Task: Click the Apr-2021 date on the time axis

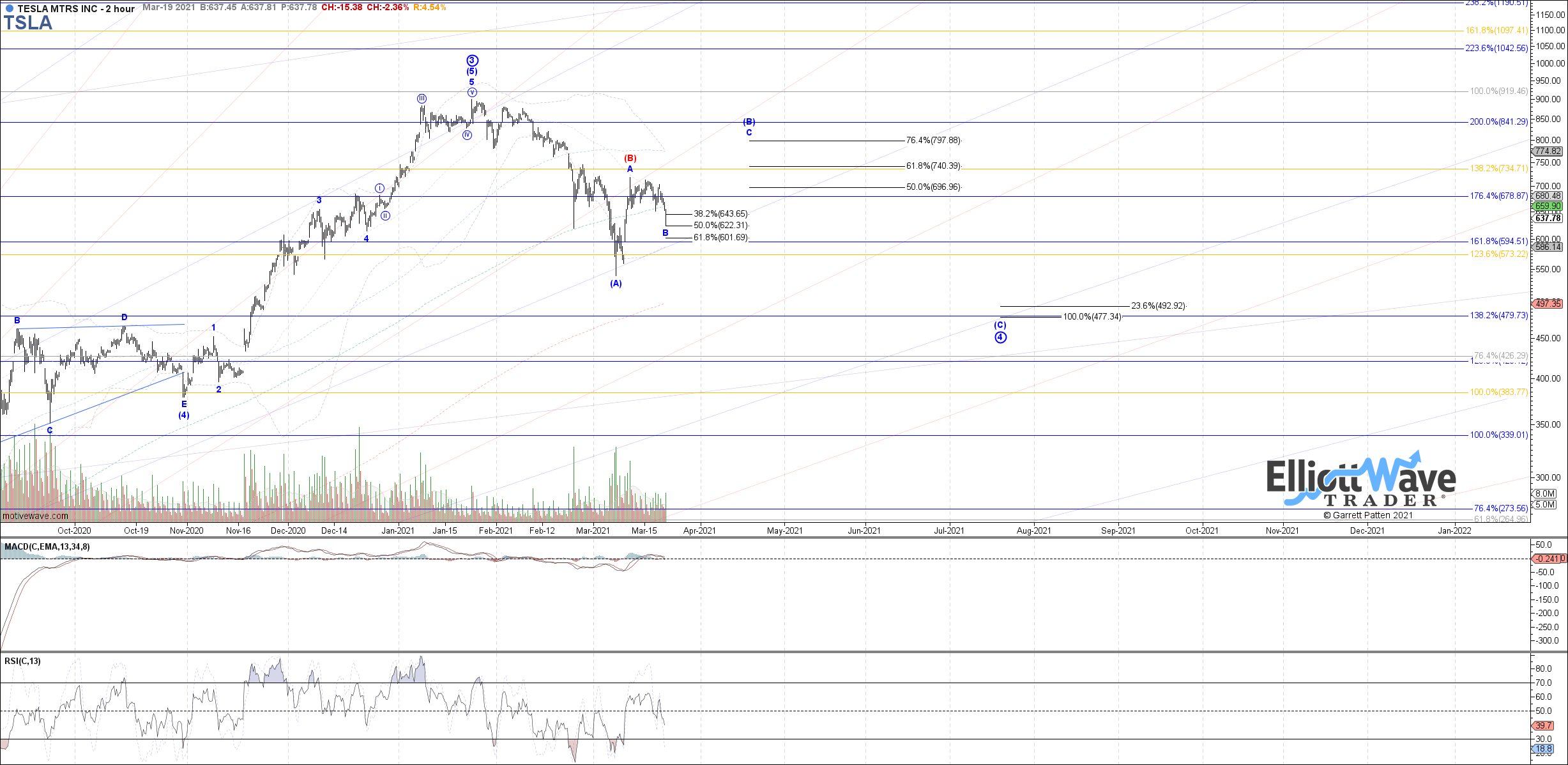Action: pos(699,530)
